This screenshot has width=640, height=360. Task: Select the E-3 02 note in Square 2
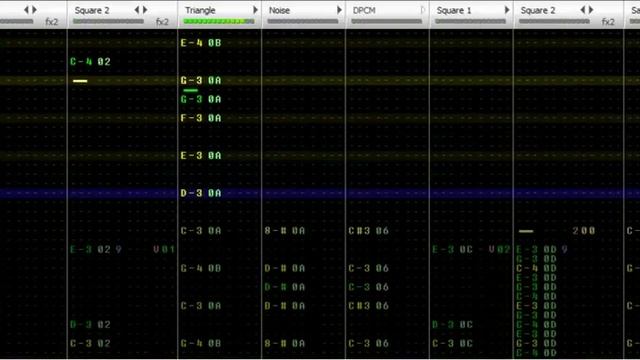(90, 249)
